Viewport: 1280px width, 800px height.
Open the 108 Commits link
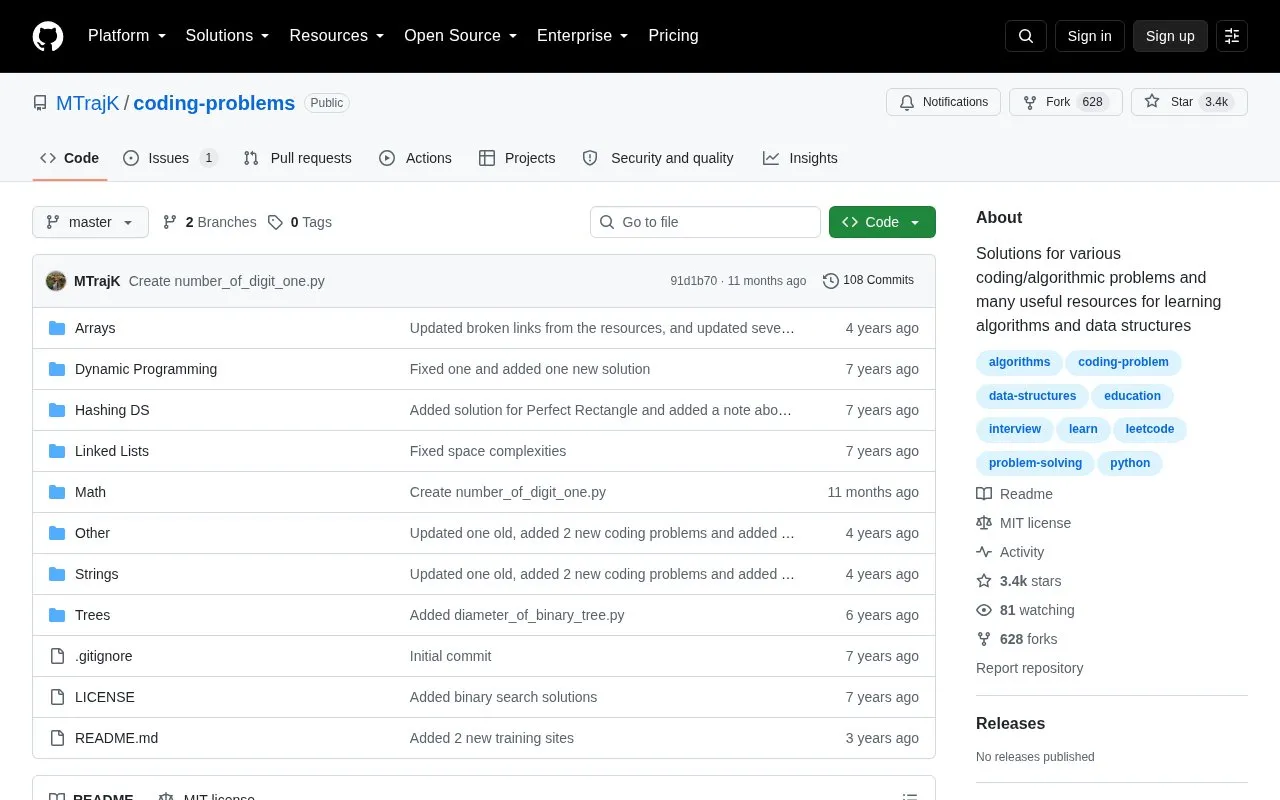click(868, 281)
